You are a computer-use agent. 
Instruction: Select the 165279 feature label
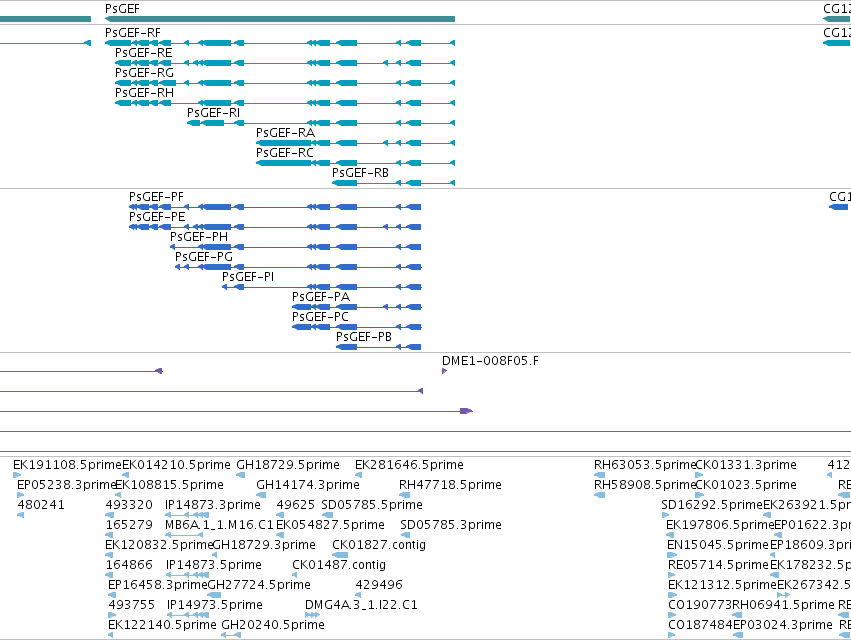pyautogui.click(x=129, y=525)
